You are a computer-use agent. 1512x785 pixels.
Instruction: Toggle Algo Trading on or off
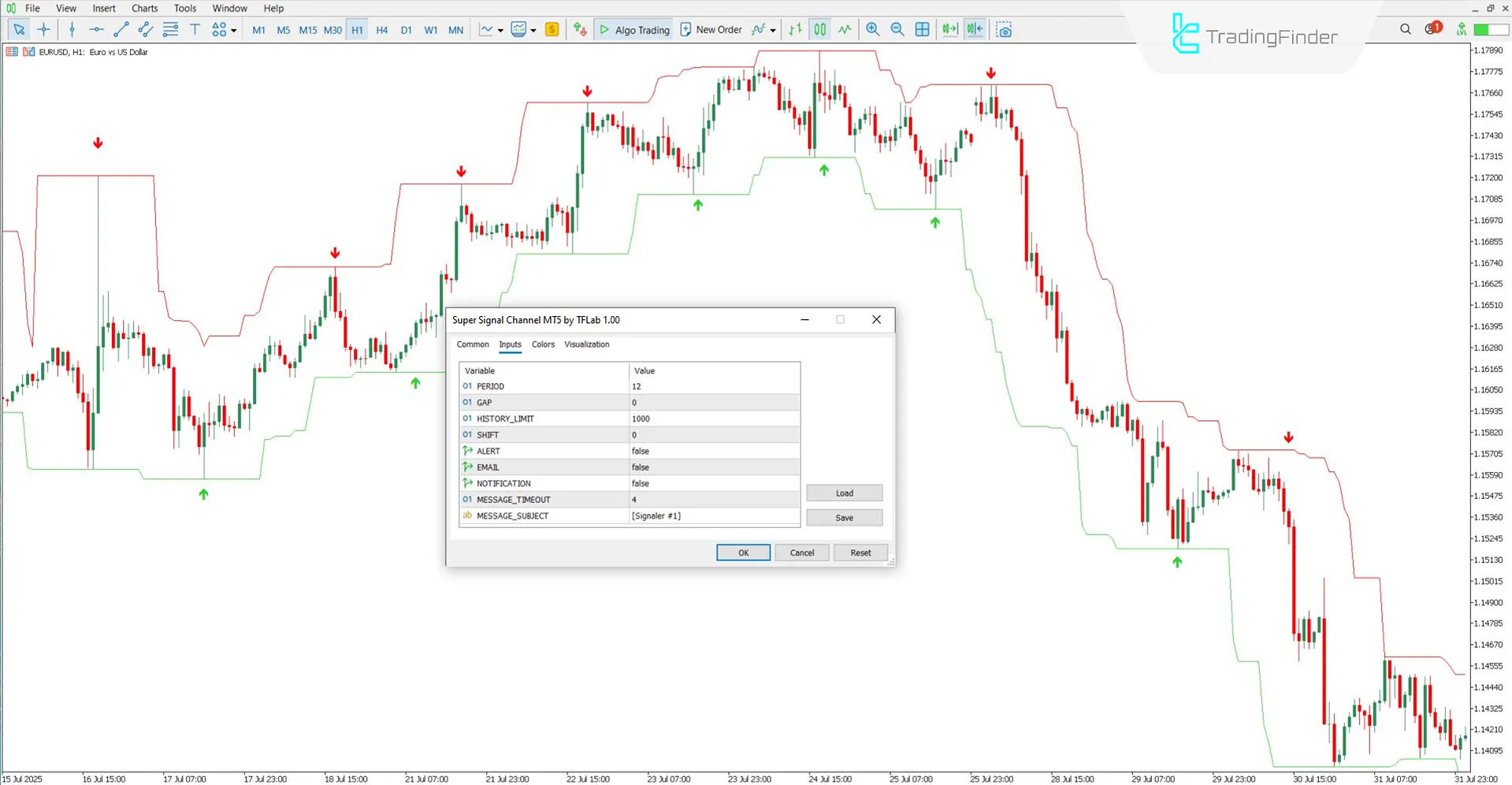point(633,29)
